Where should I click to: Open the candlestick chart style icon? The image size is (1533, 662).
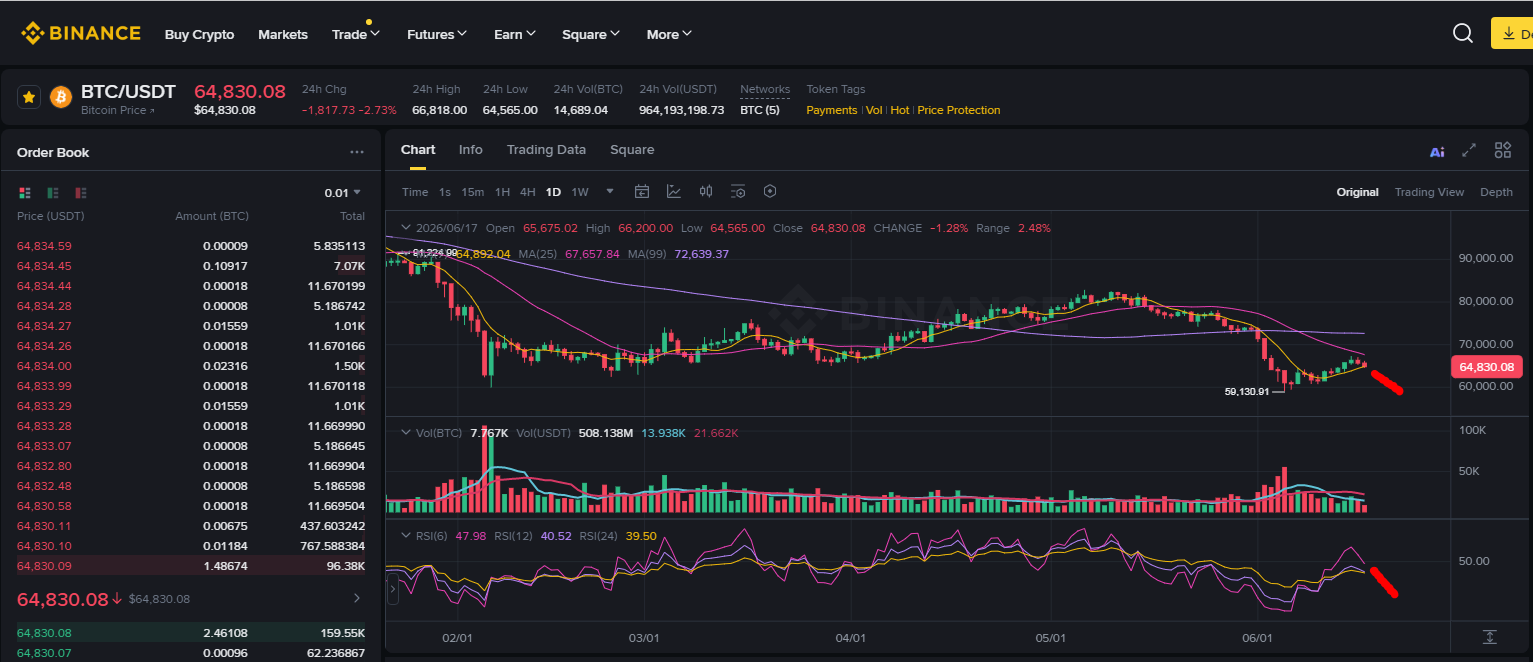[706, 191]
